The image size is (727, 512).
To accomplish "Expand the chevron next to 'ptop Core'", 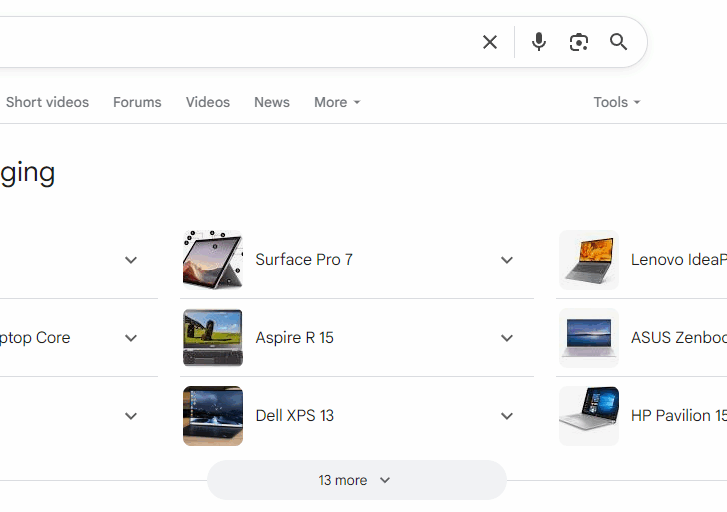I will click(131, 338).
